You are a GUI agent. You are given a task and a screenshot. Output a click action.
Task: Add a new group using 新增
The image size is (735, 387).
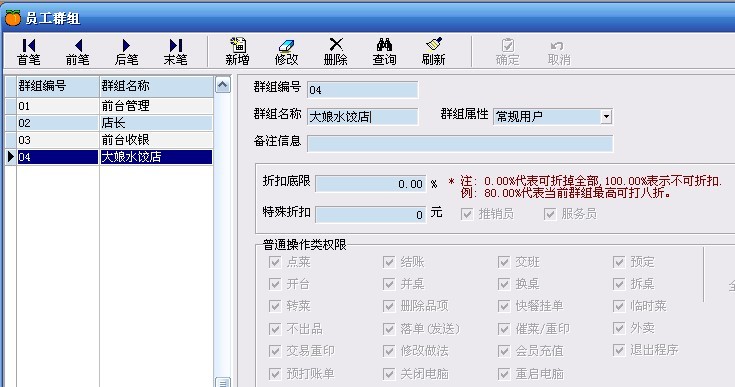[237, 52]
